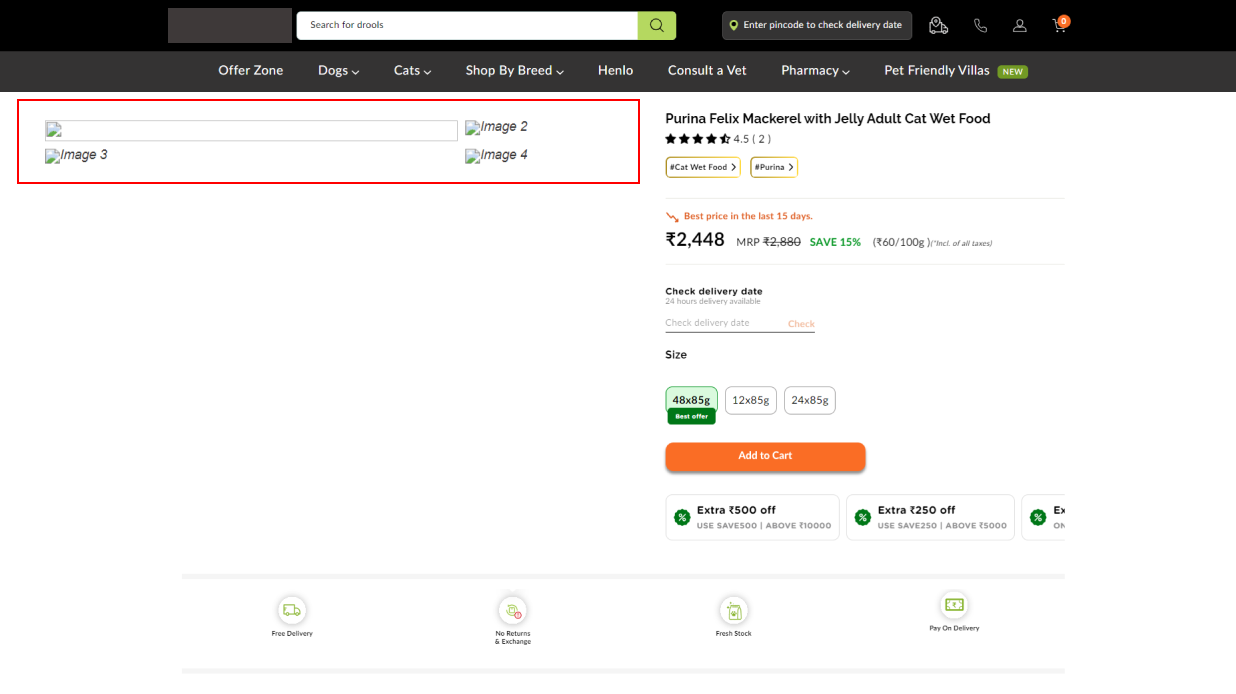Open the Consult a Vet menu item
This screenshot has width=1236, height=694.
tap(707, 70)
